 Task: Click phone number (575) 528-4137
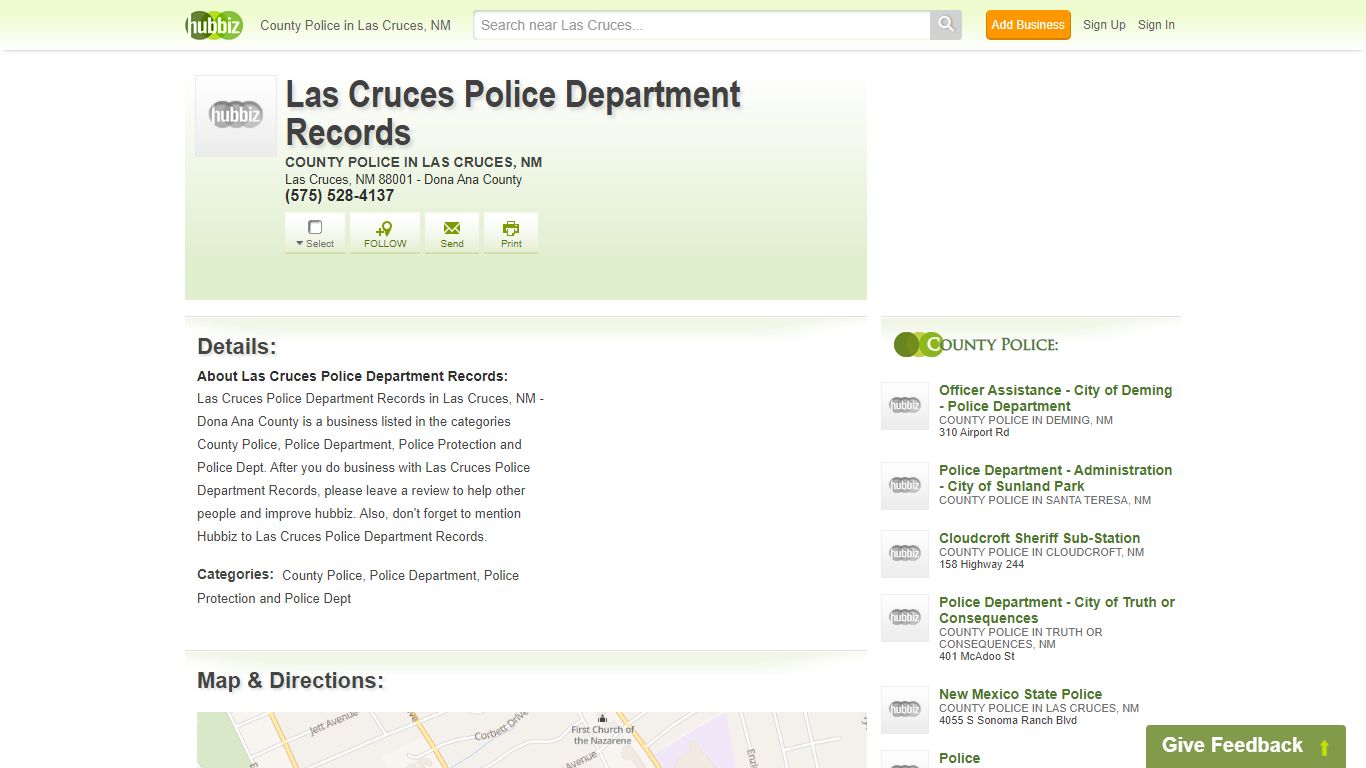tap(340, 196)
